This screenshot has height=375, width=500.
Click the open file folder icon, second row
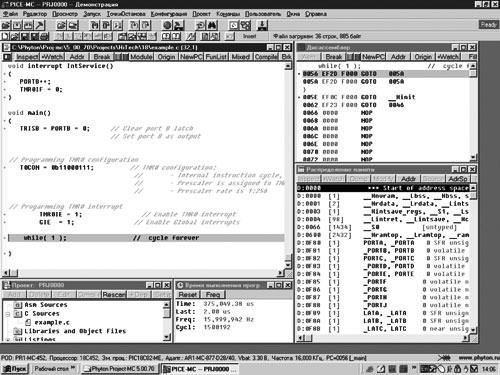click(15, 36)
